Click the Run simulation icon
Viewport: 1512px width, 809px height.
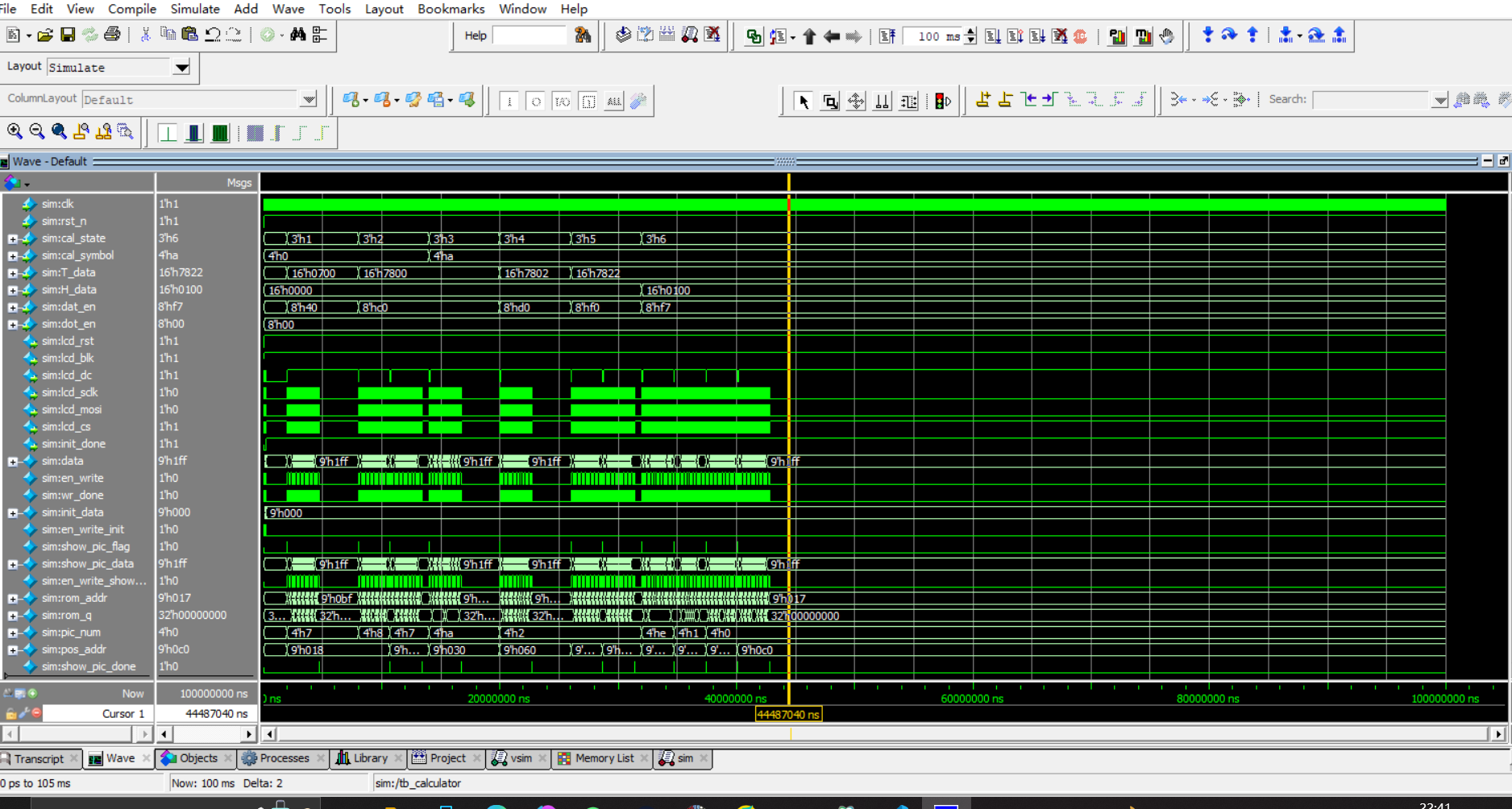coord(993,36)
